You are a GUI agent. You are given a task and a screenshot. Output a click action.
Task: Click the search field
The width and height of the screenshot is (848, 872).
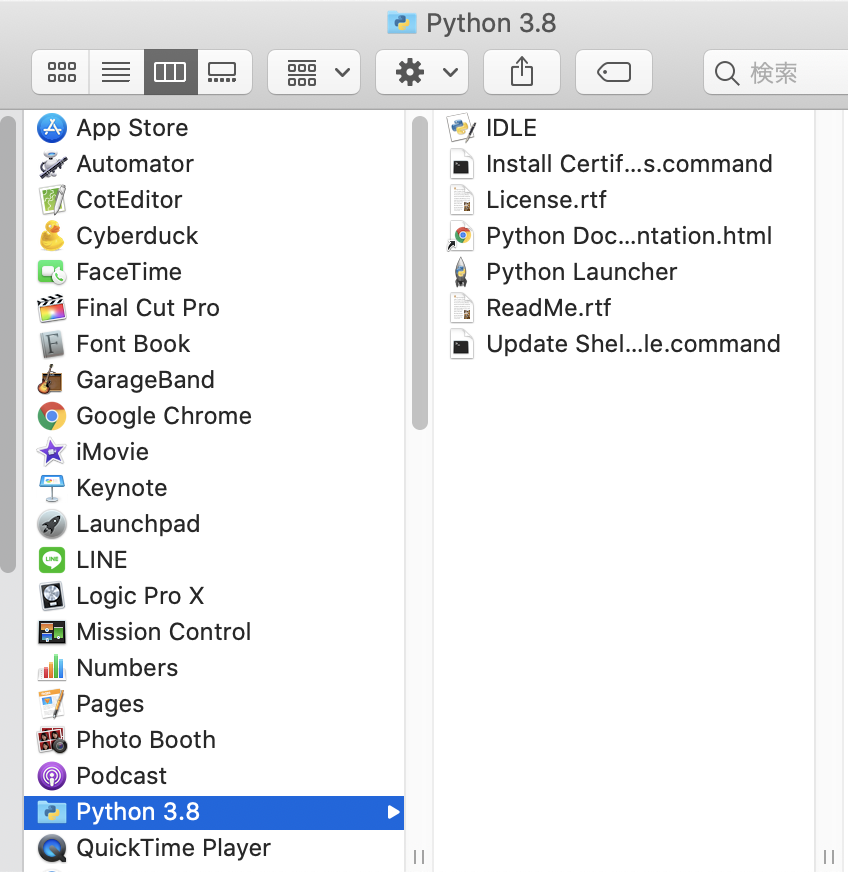776,72
